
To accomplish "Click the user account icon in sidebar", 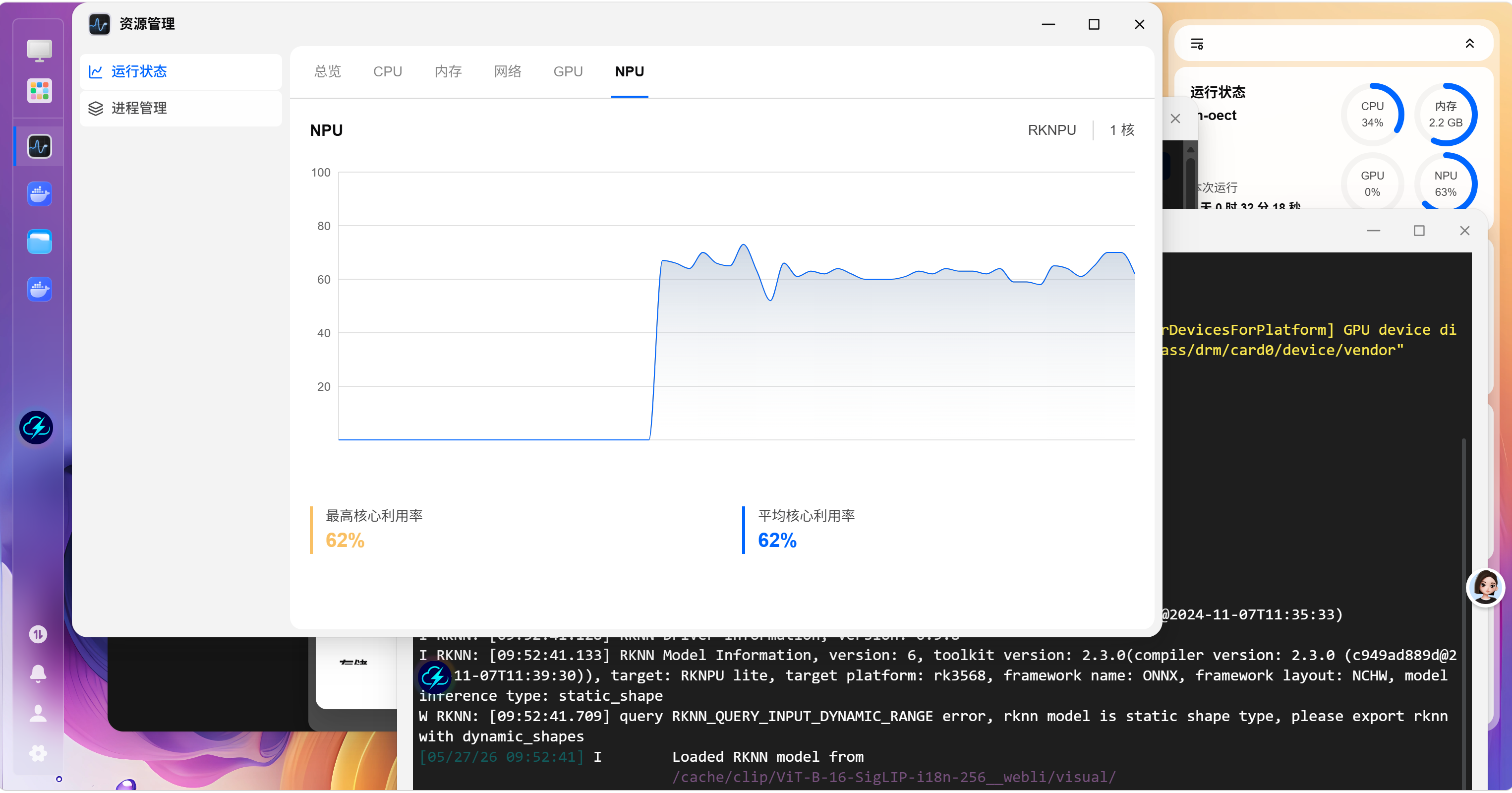I will pyautogui.click(x=38, y=713).
